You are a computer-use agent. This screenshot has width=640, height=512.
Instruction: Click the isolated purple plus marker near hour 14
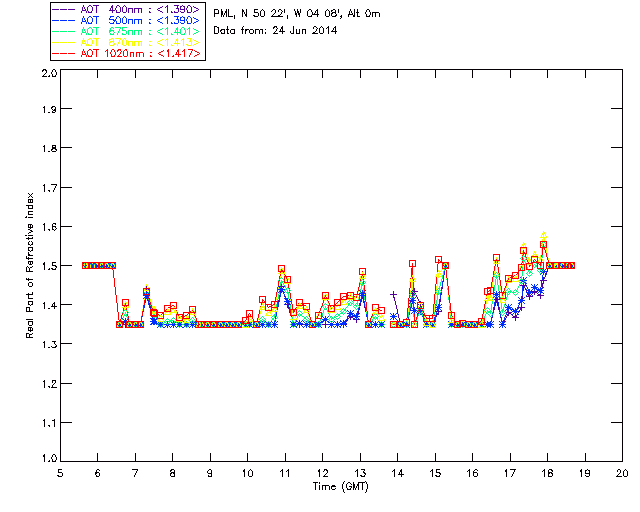[393, 294]
